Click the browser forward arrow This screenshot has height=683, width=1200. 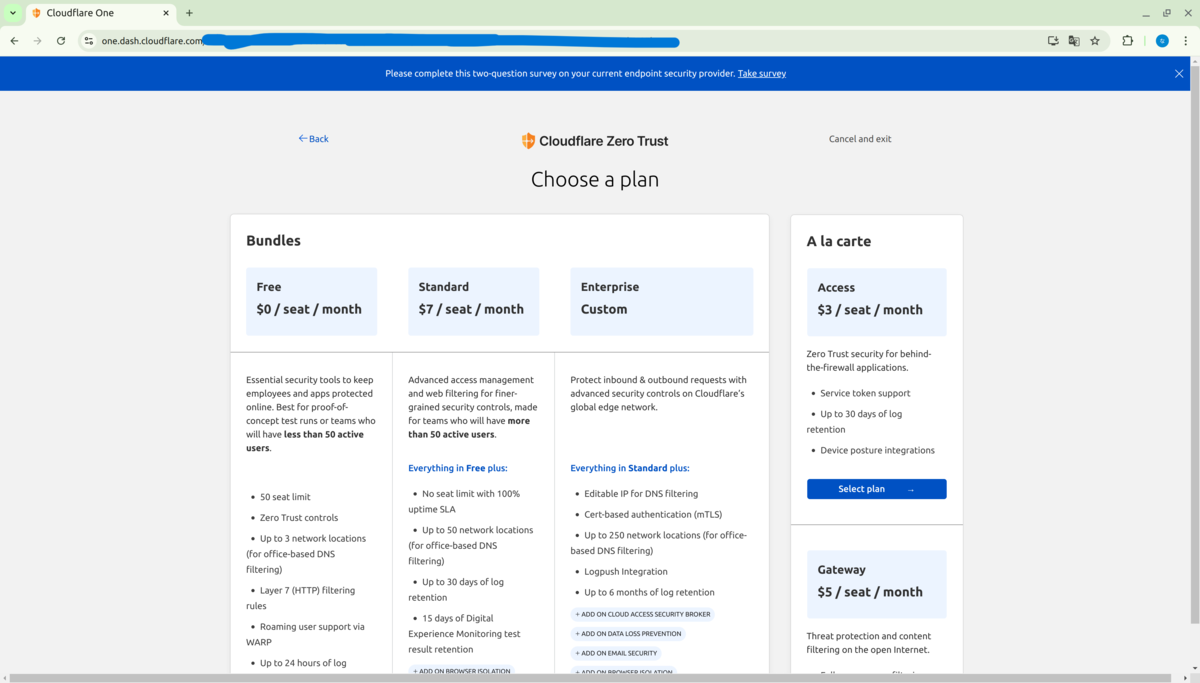[37, 41]
